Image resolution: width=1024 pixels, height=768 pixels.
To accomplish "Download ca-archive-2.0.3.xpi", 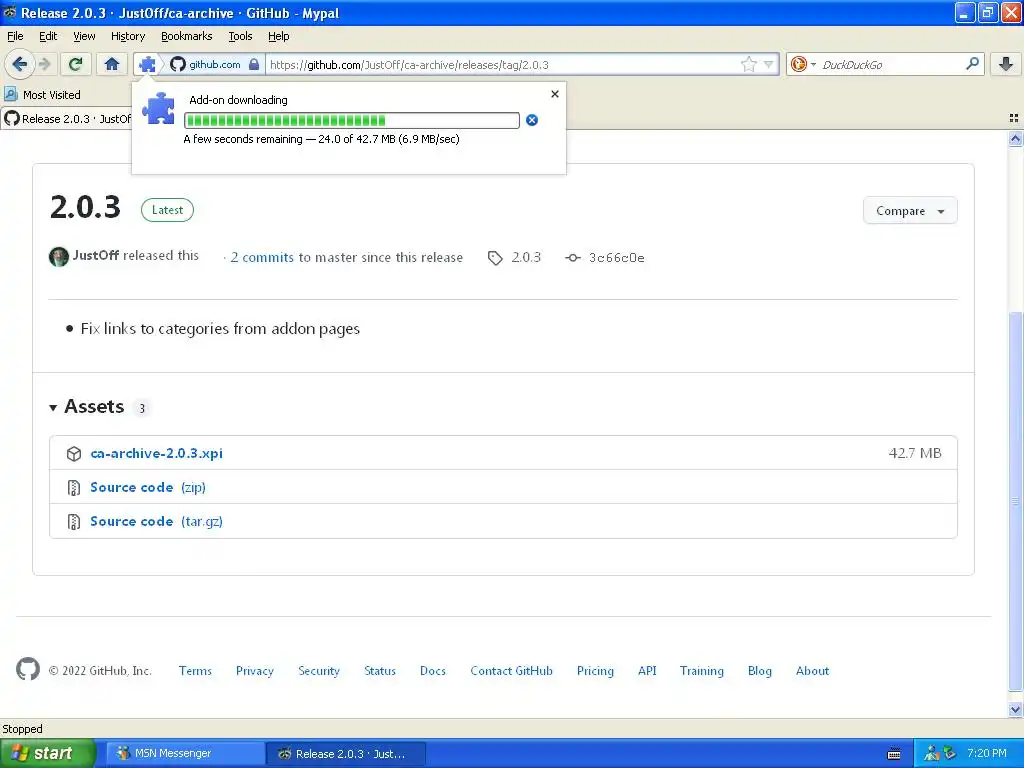I will click(156, 453).
